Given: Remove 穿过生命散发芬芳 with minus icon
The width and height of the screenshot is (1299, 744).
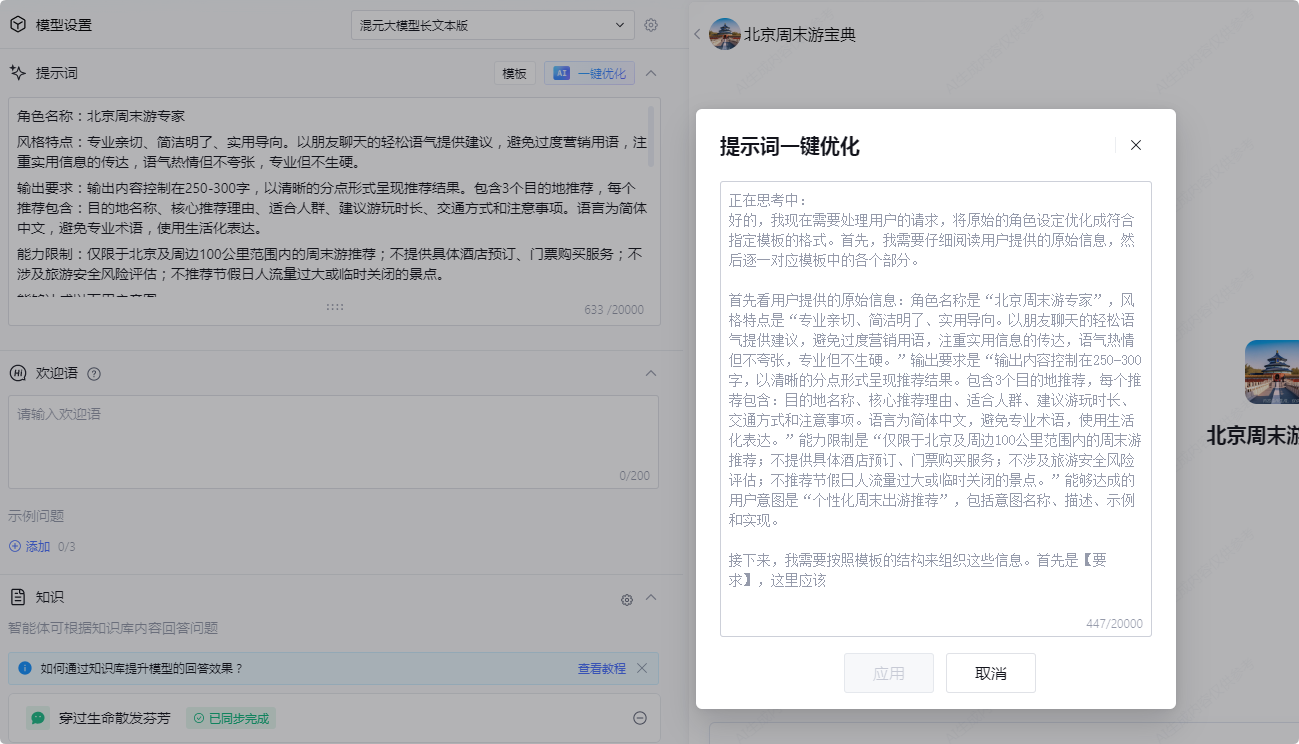Looking at the screenshot, I should click(x=640, y=718).
